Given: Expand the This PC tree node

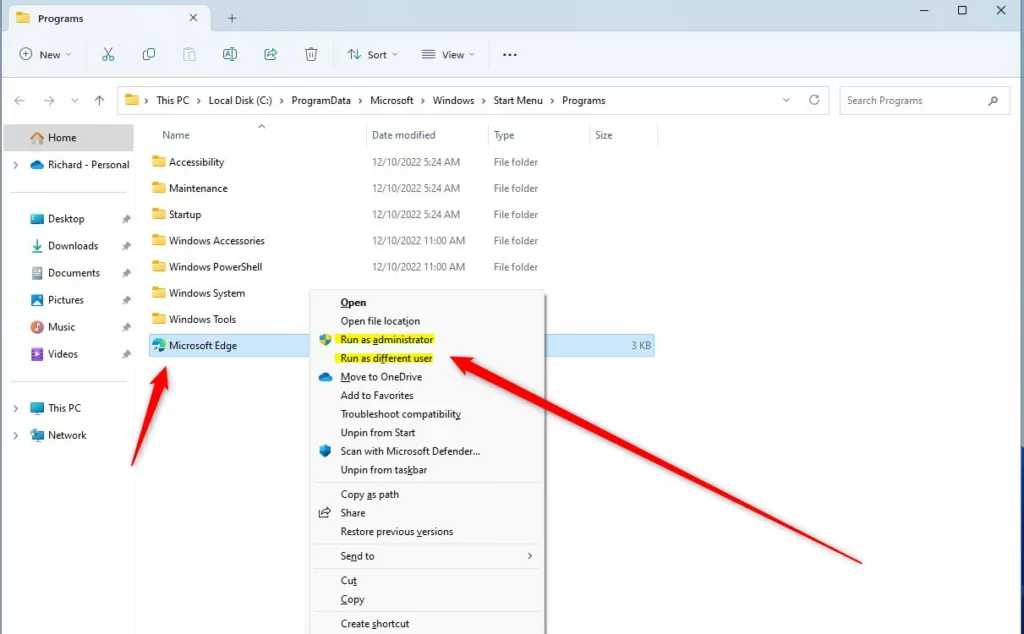Looking at the screenshot, I should (16, 408).
